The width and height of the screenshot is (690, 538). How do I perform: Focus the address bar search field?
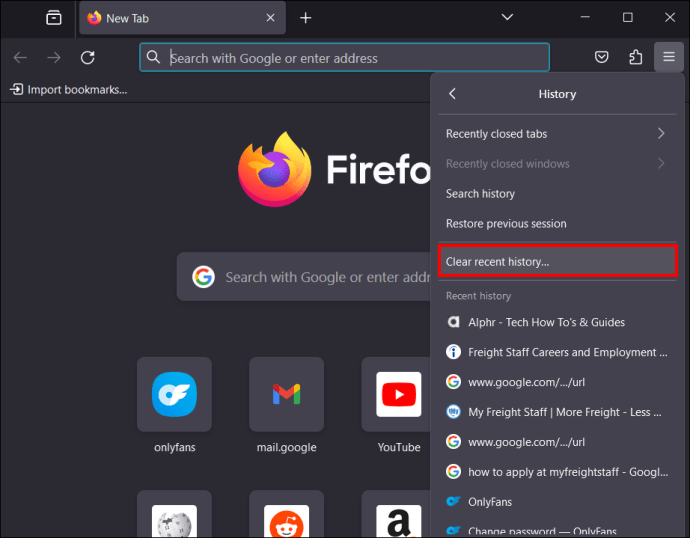(x=345, y=58)
